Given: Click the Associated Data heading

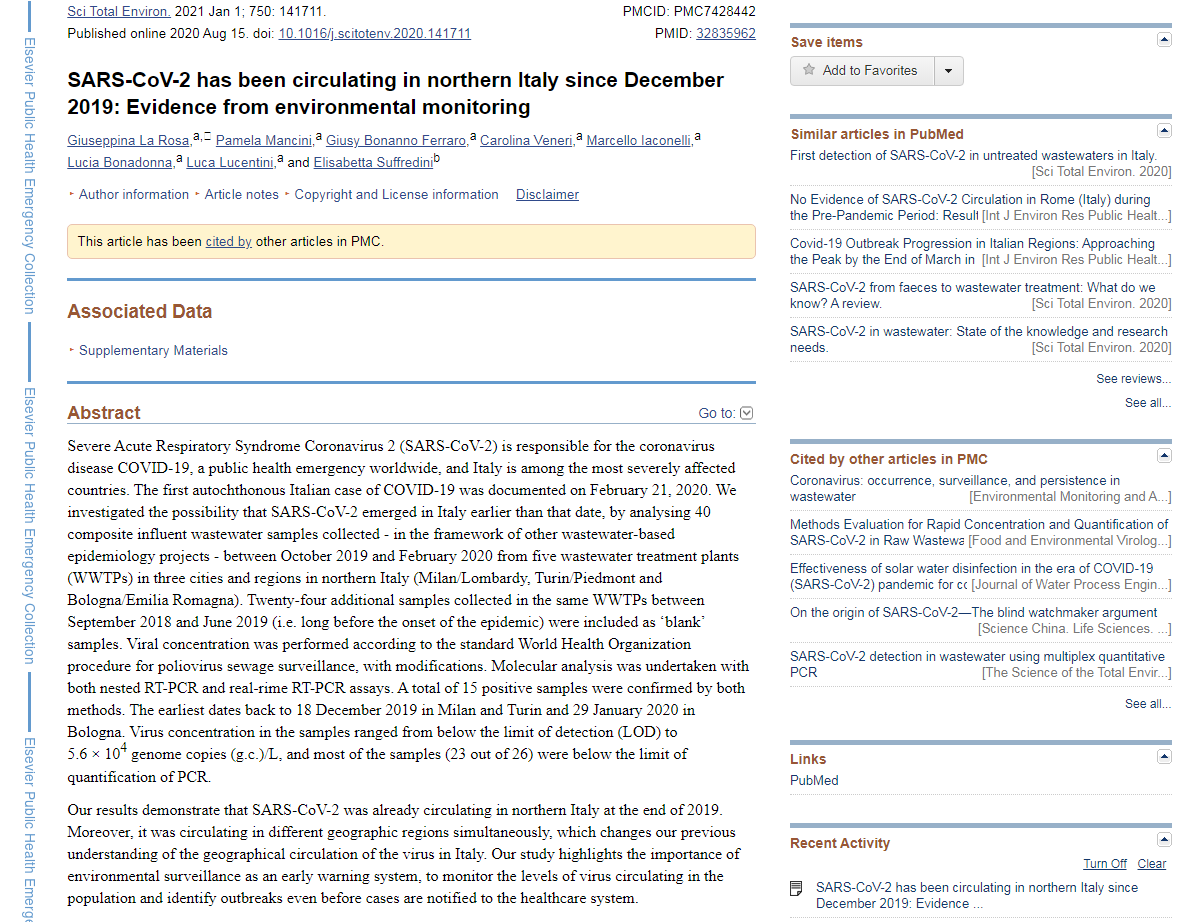Looking at the screenshot, I should (x=139, y=311).
